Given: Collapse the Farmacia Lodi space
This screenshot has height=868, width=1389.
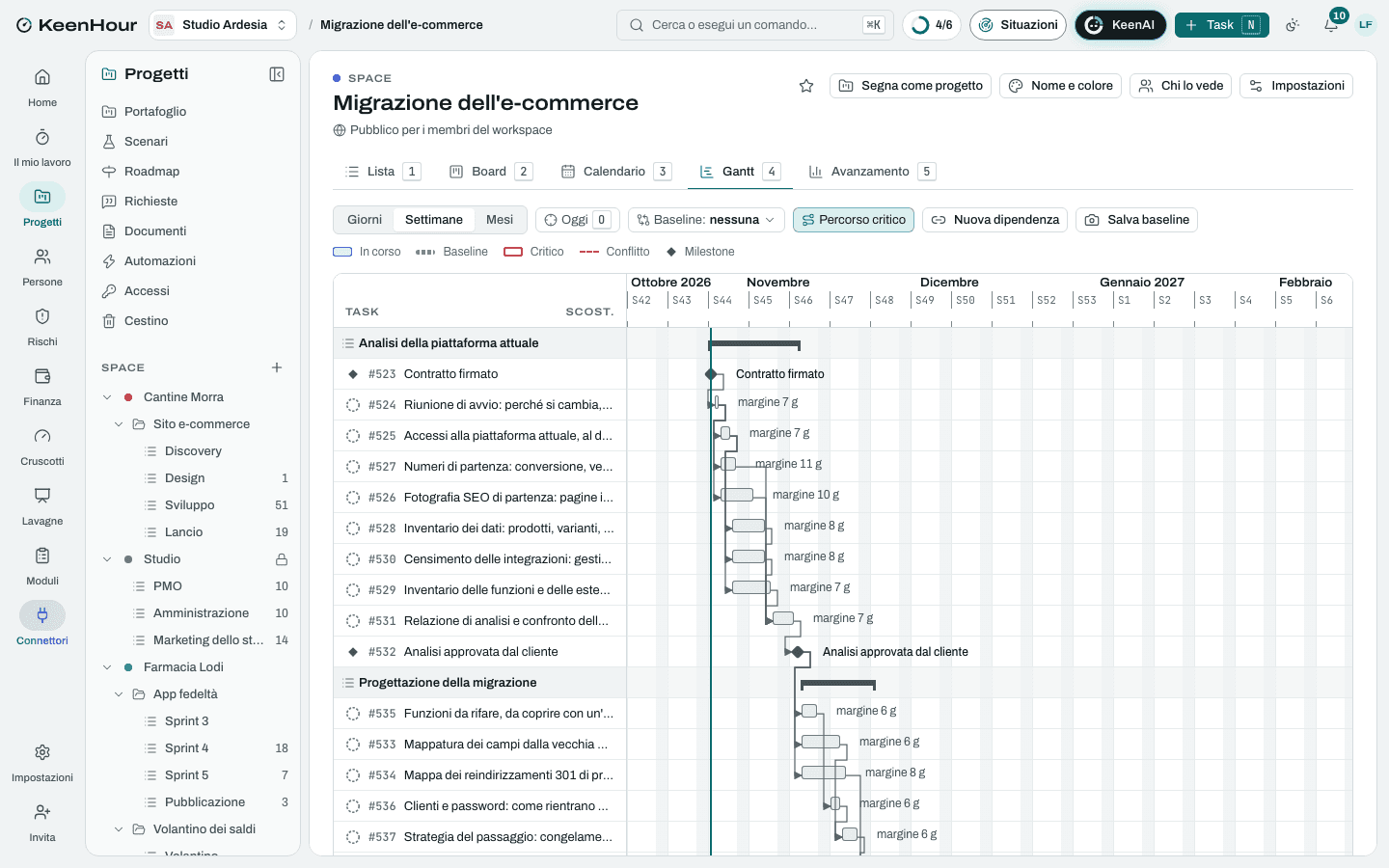Looking at the screenshot, I should tap(107, 667).
